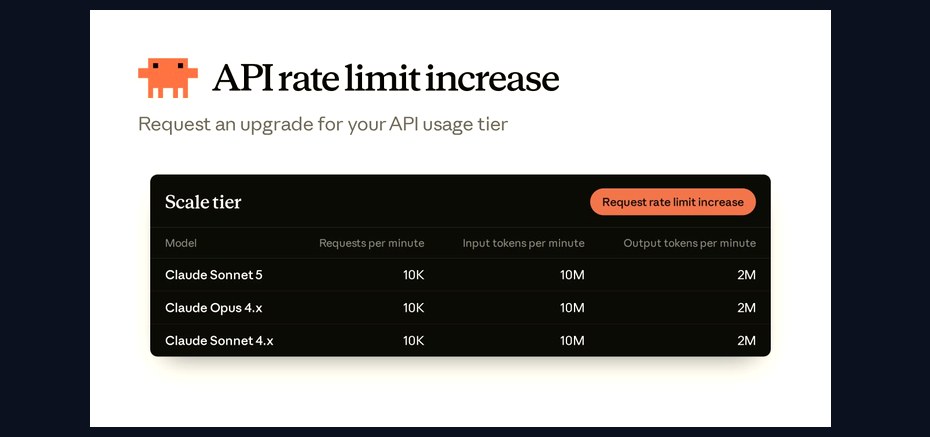Click Claude Sonnet 4.x input tokens 10M

coord(572,341)
